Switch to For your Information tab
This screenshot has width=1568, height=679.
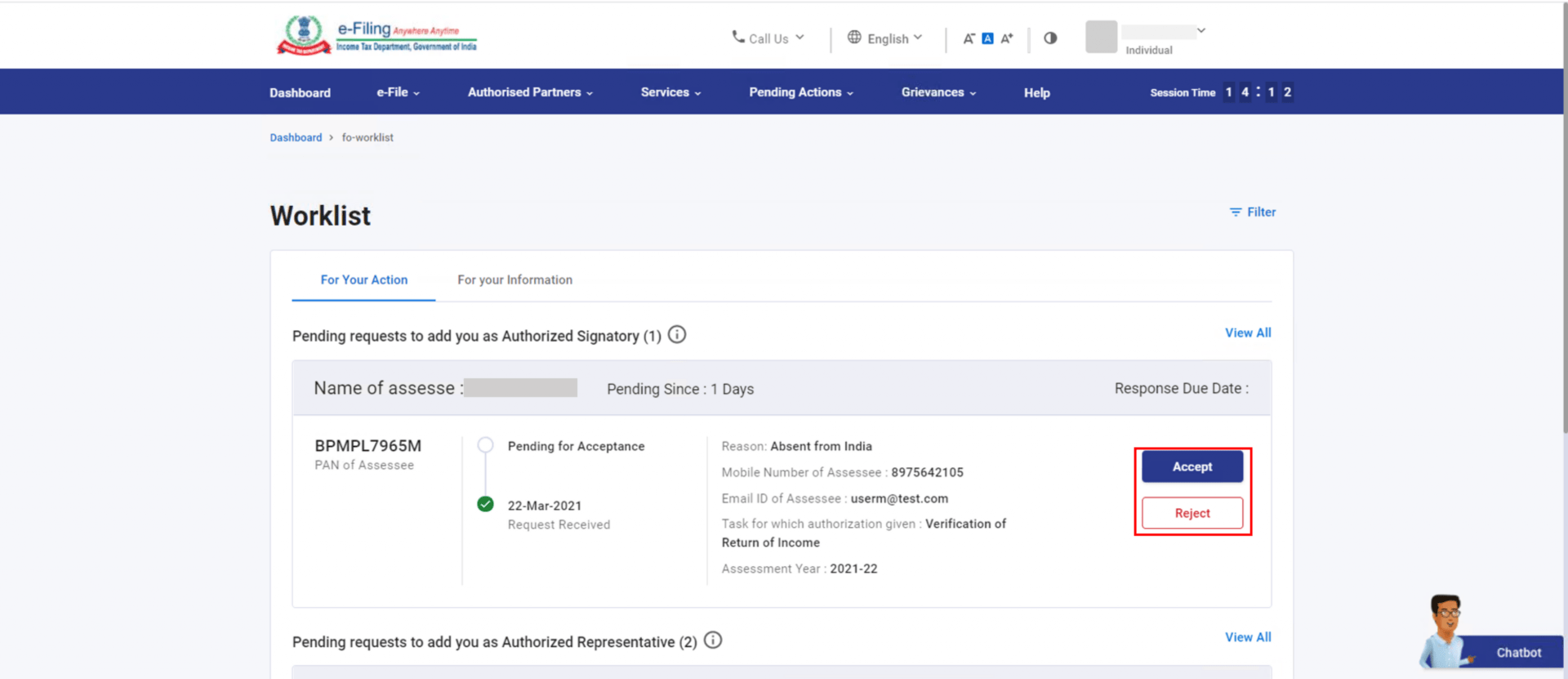click(x=514, y=280)
